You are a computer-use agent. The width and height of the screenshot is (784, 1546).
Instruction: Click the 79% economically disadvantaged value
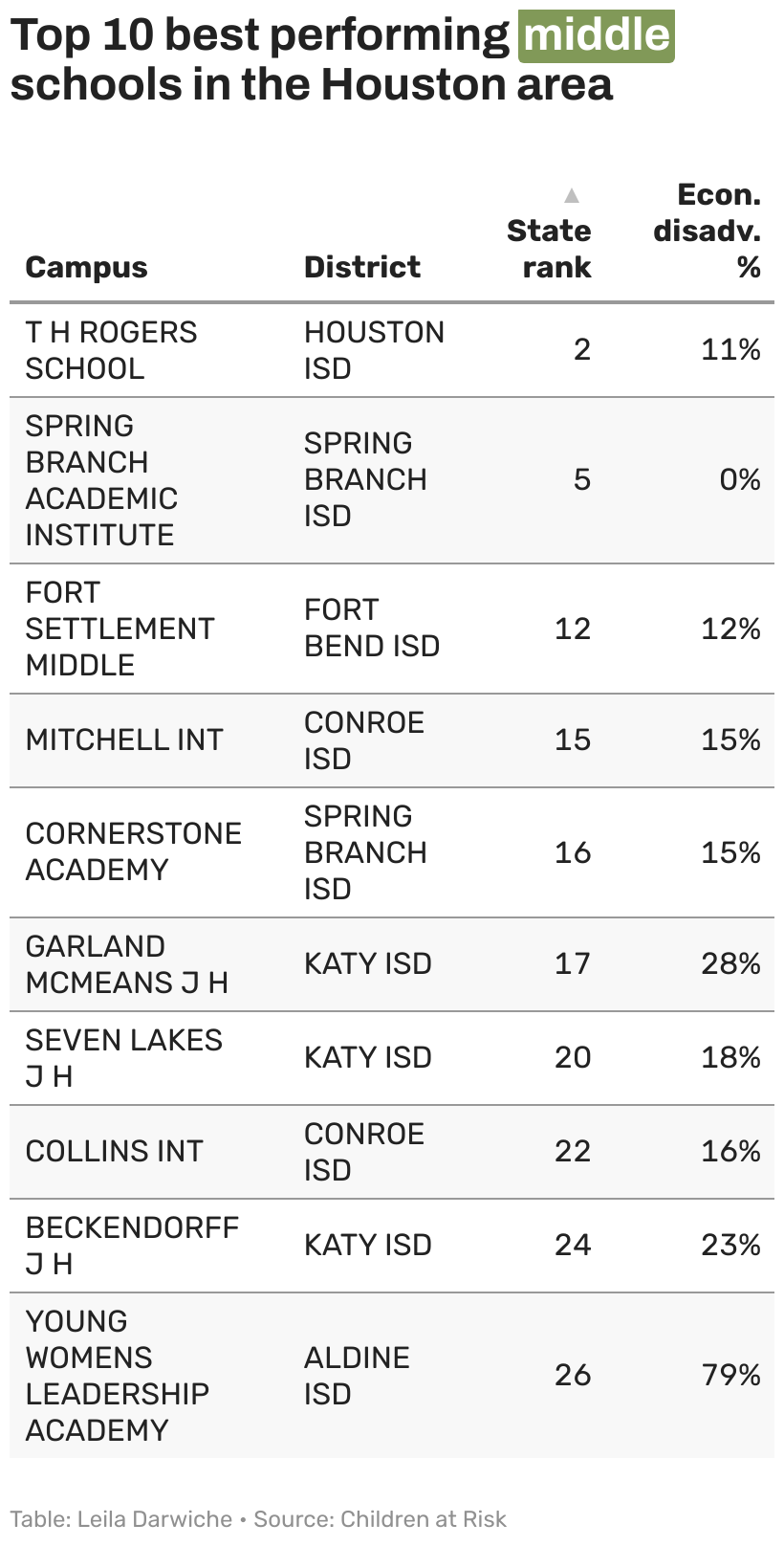click(x=731, y=1375)
